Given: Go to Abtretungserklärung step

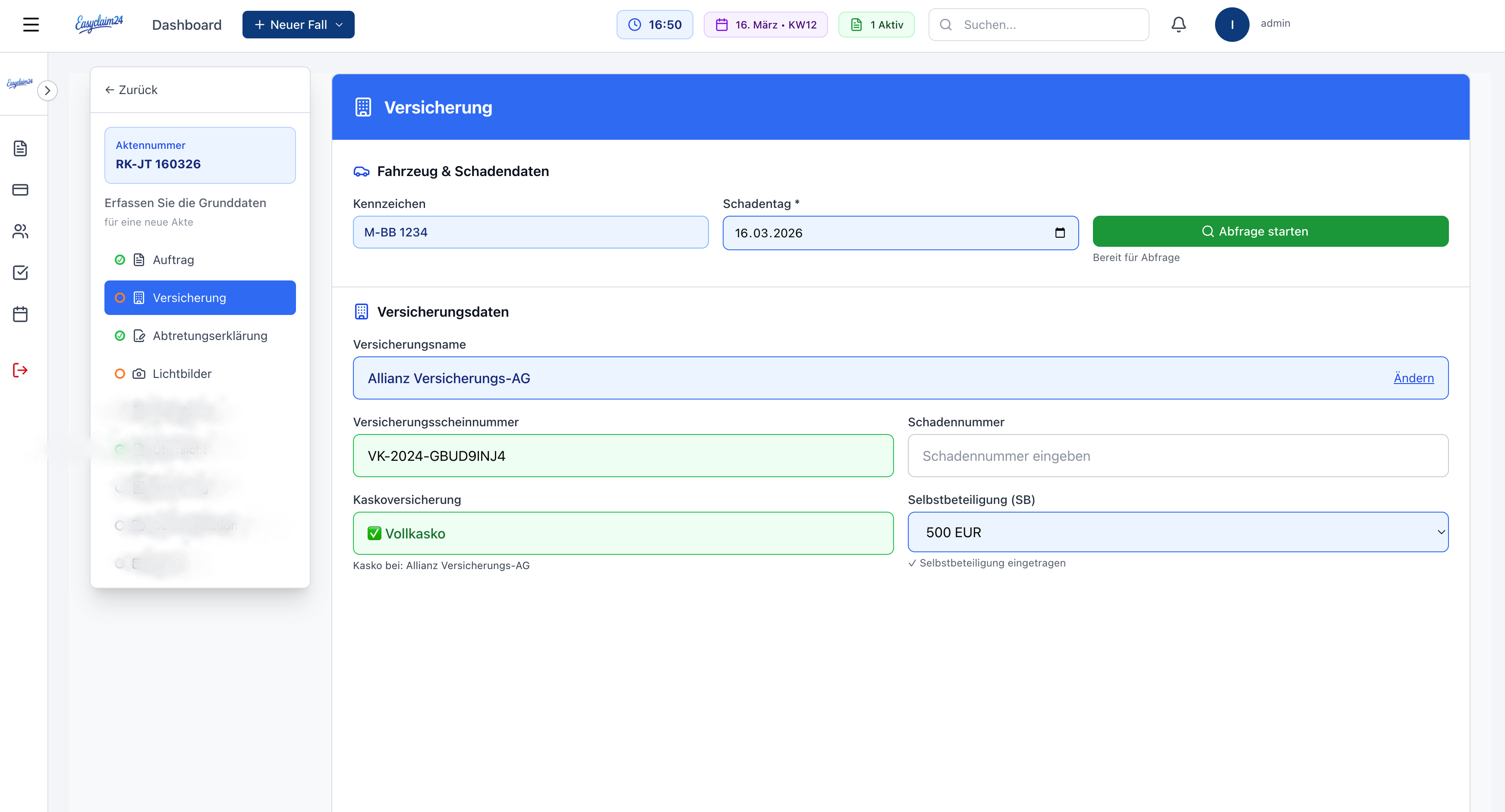Looking at the screenshot, I should pyautogui.click(x=210, y=336).
